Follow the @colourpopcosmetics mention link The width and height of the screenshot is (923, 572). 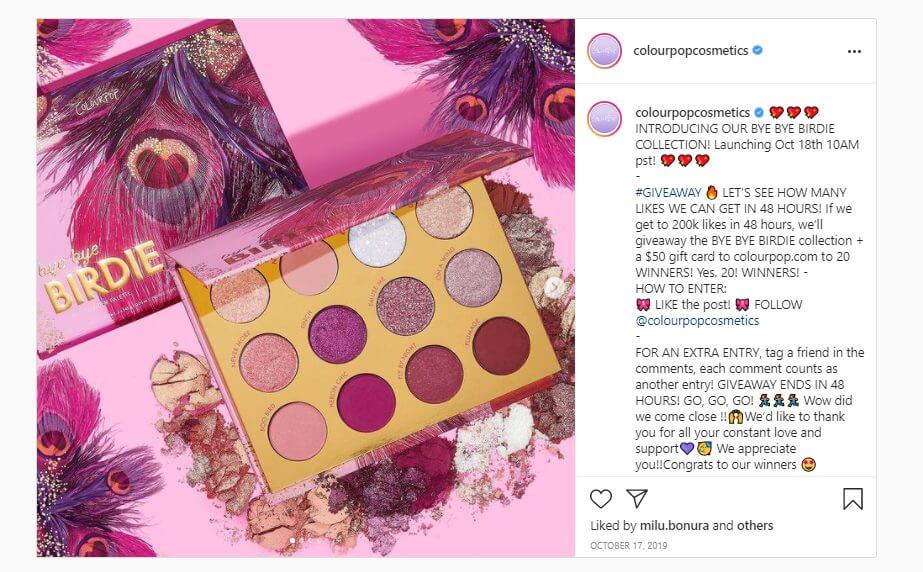697,321
